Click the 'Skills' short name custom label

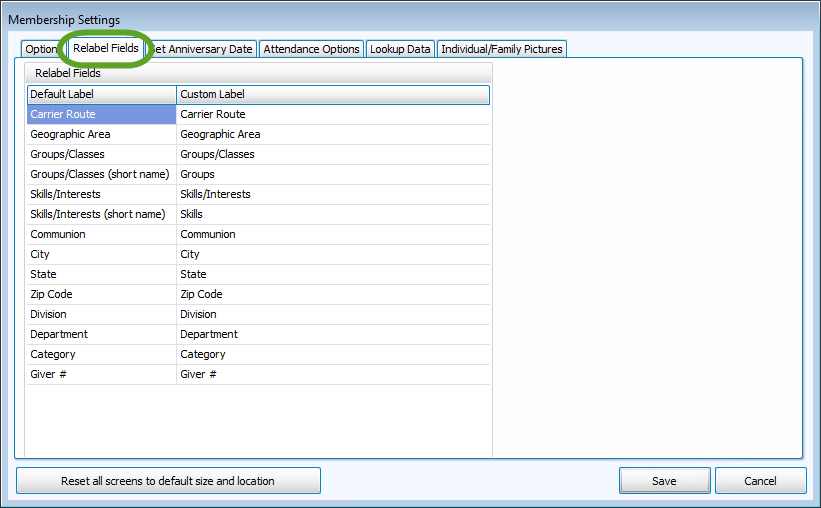332,214
